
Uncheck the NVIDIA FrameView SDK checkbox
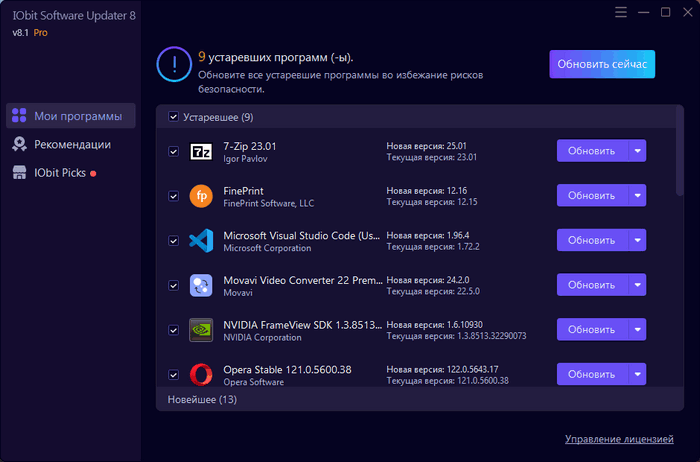coord(173,330)
